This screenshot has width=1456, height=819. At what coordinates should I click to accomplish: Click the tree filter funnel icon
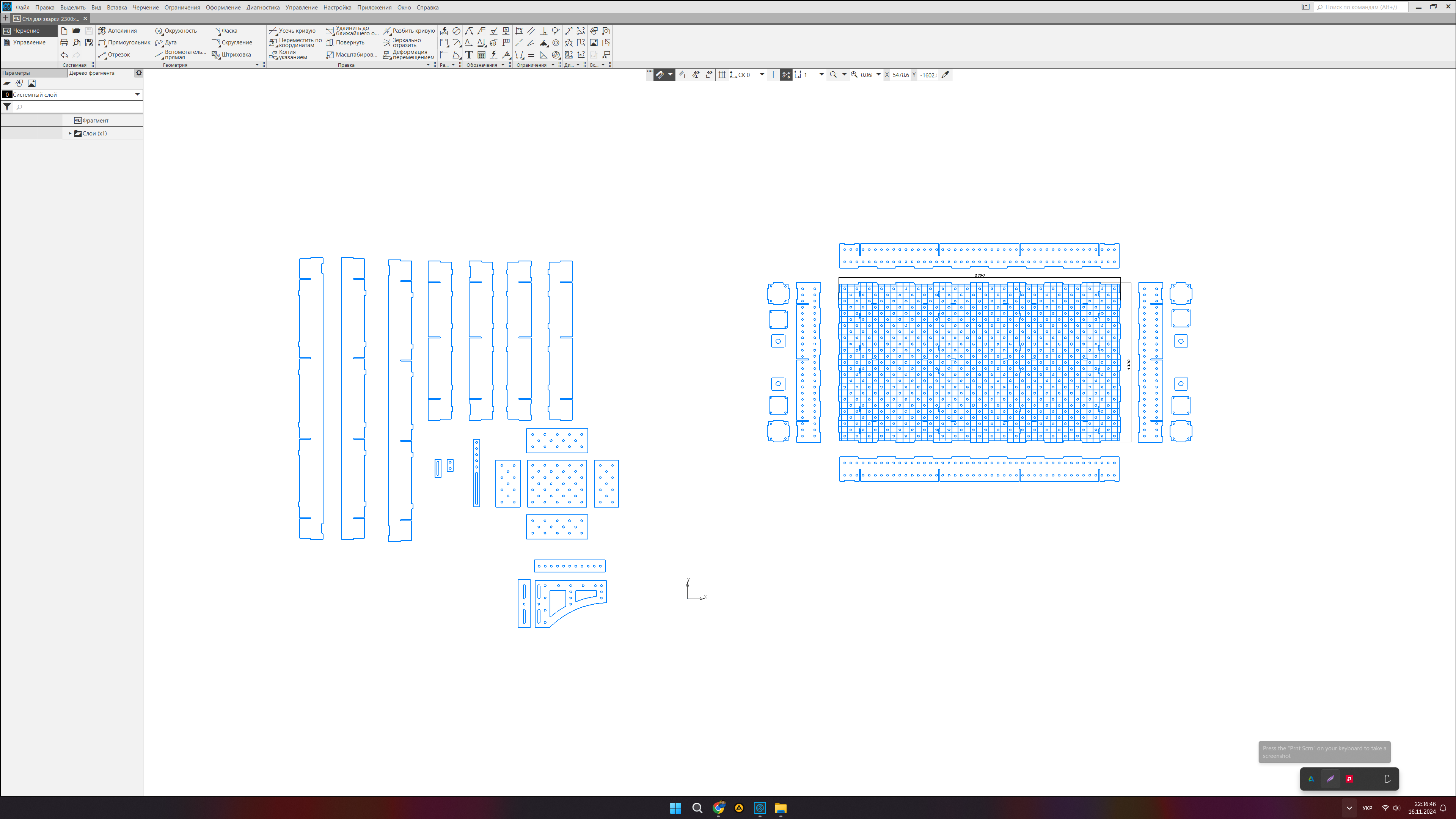[x=7, y=107]
